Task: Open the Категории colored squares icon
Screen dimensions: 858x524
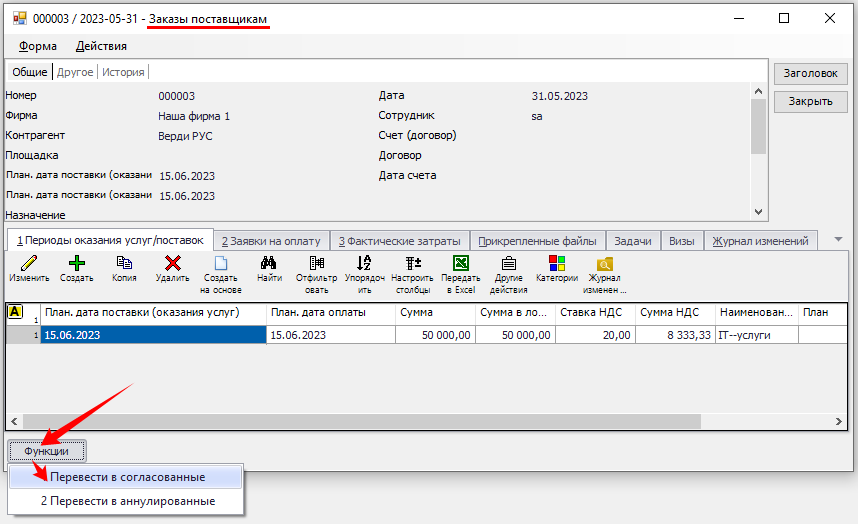Action: point(557,264)
